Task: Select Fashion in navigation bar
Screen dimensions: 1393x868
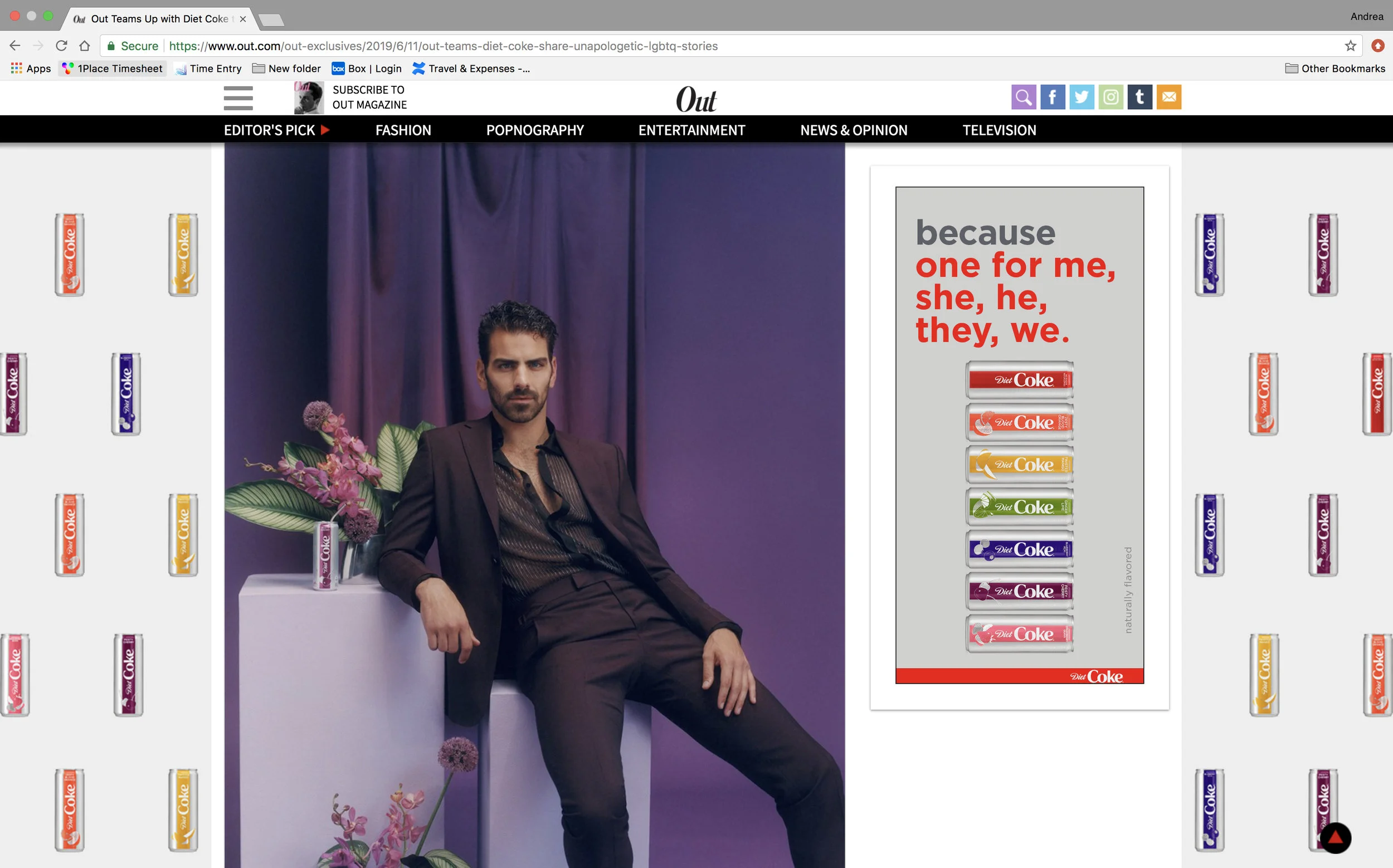Action: [403, 130]
